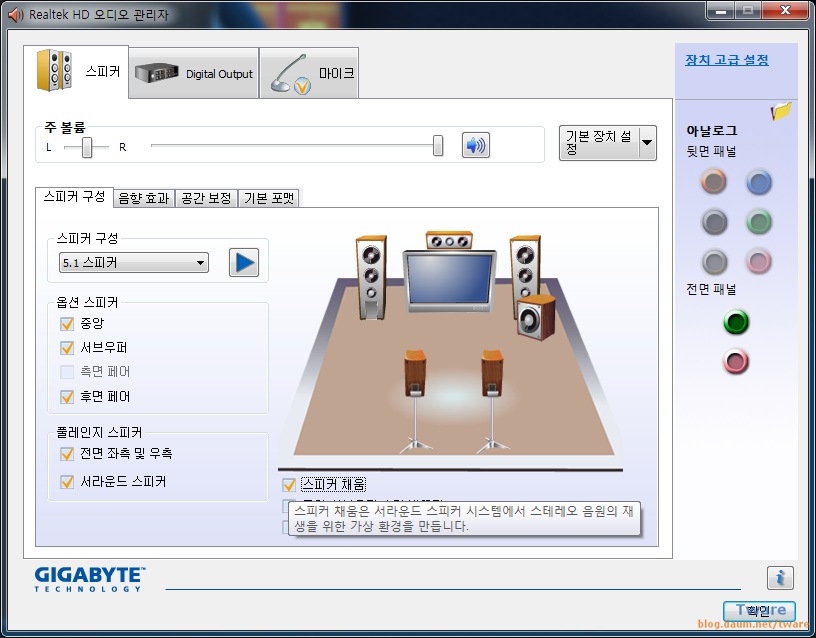This screenshot has width=816, height=638.
Task: Click the black rear panel jack
Action: point(714,222)
